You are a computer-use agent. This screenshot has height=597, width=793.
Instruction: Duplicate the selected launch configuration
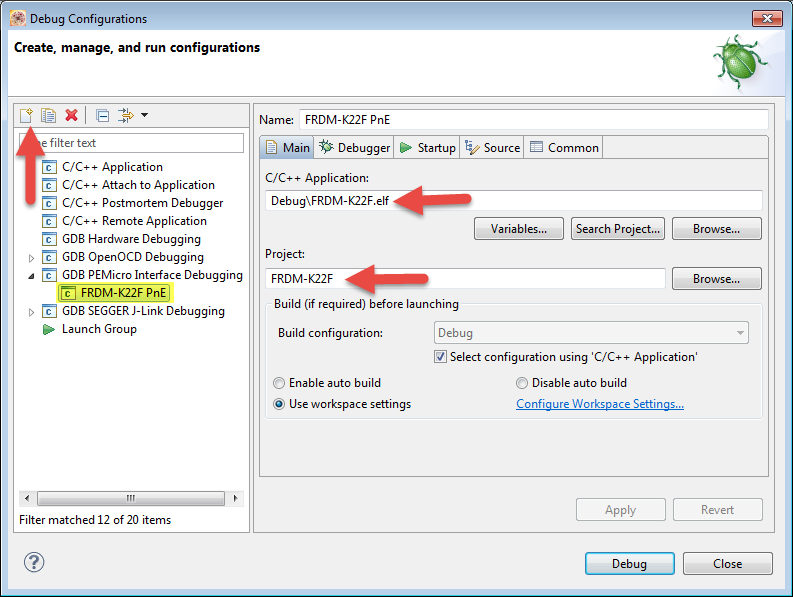(48, 116)
